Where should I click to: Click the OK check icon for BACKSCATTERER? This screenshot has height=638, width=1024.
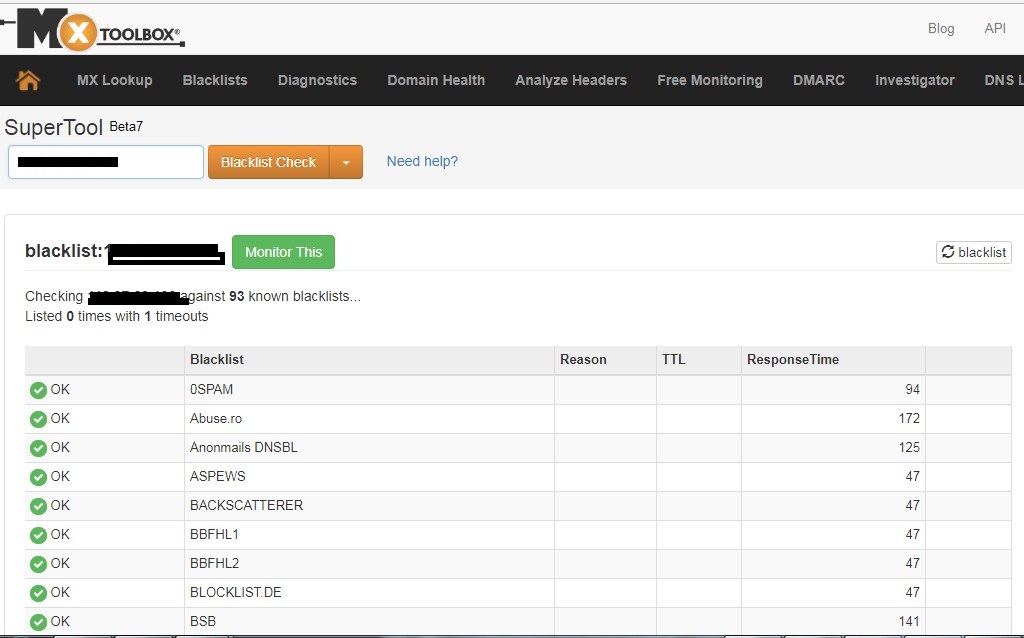[x=39, y=506]
